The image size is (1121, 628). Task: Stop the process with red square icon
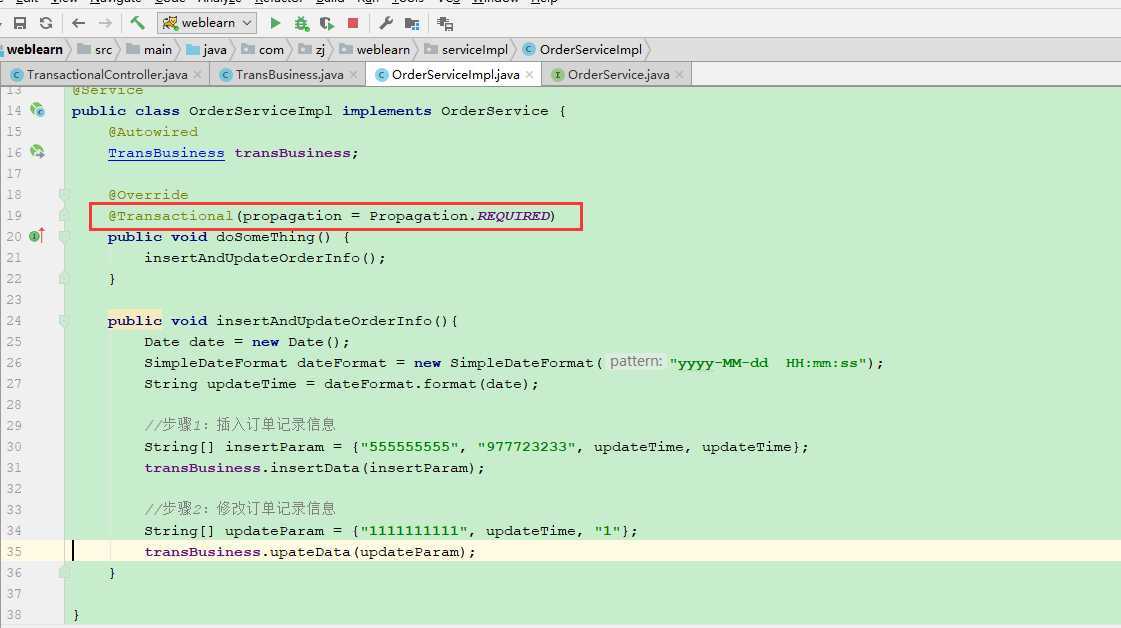point(353,24)
